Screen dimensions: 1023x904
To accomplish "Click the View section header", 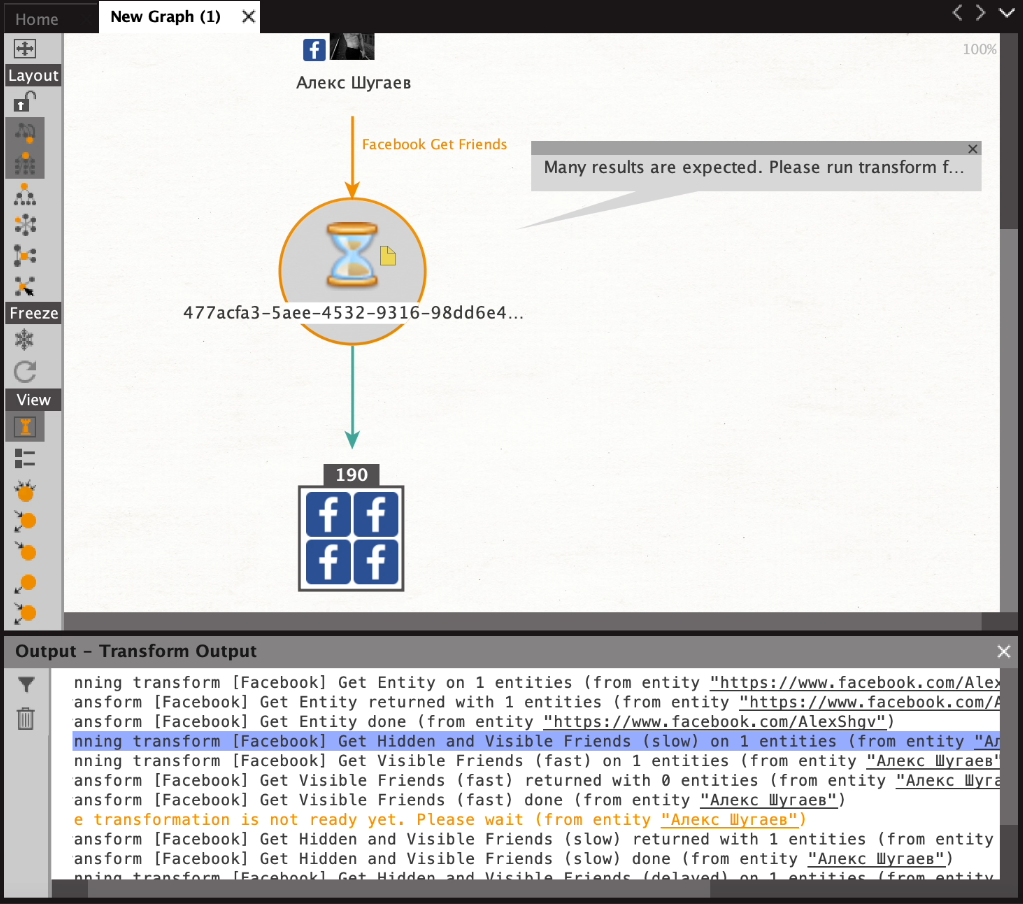I will point(33,400).
